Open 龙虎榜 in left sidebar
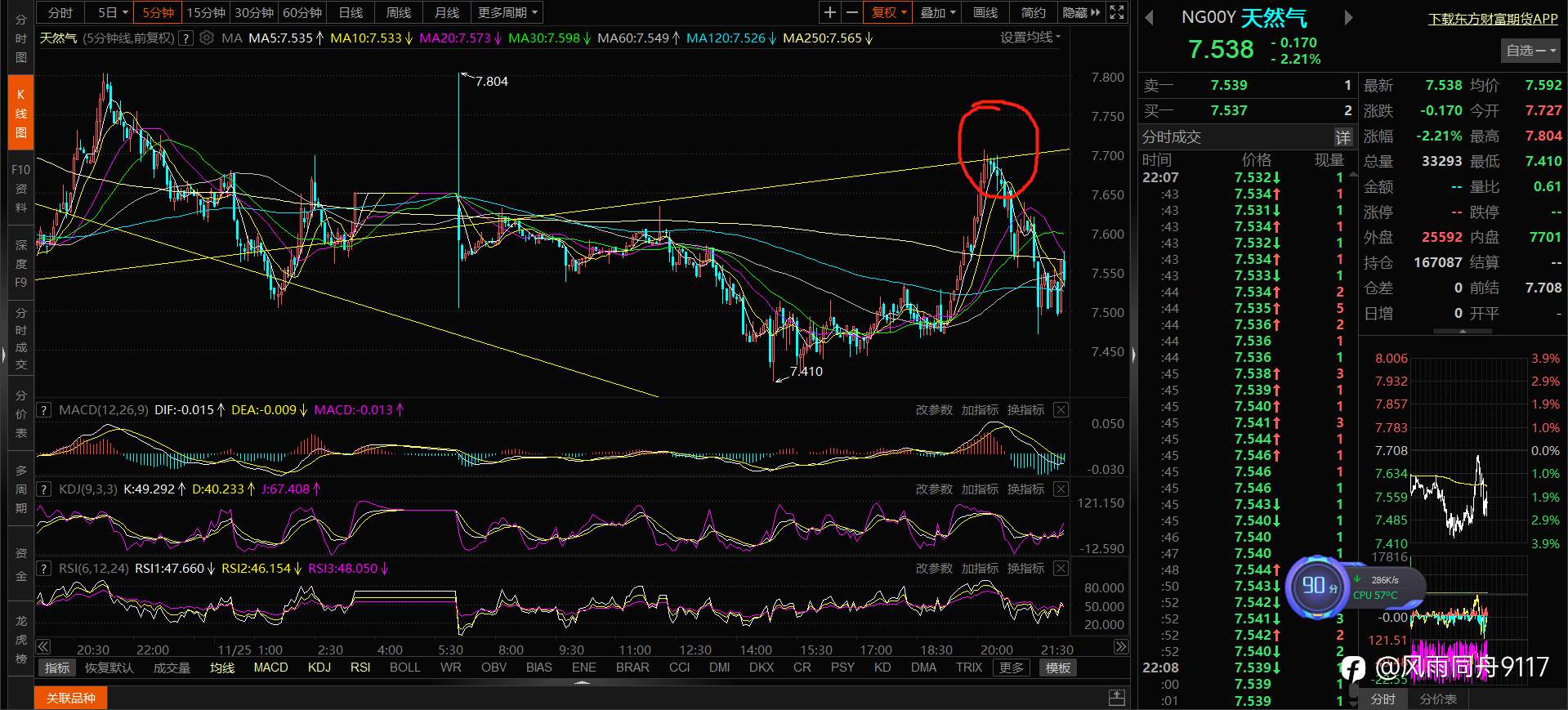The height and width of the screenshot is (710, 1568). pos(20,639)
